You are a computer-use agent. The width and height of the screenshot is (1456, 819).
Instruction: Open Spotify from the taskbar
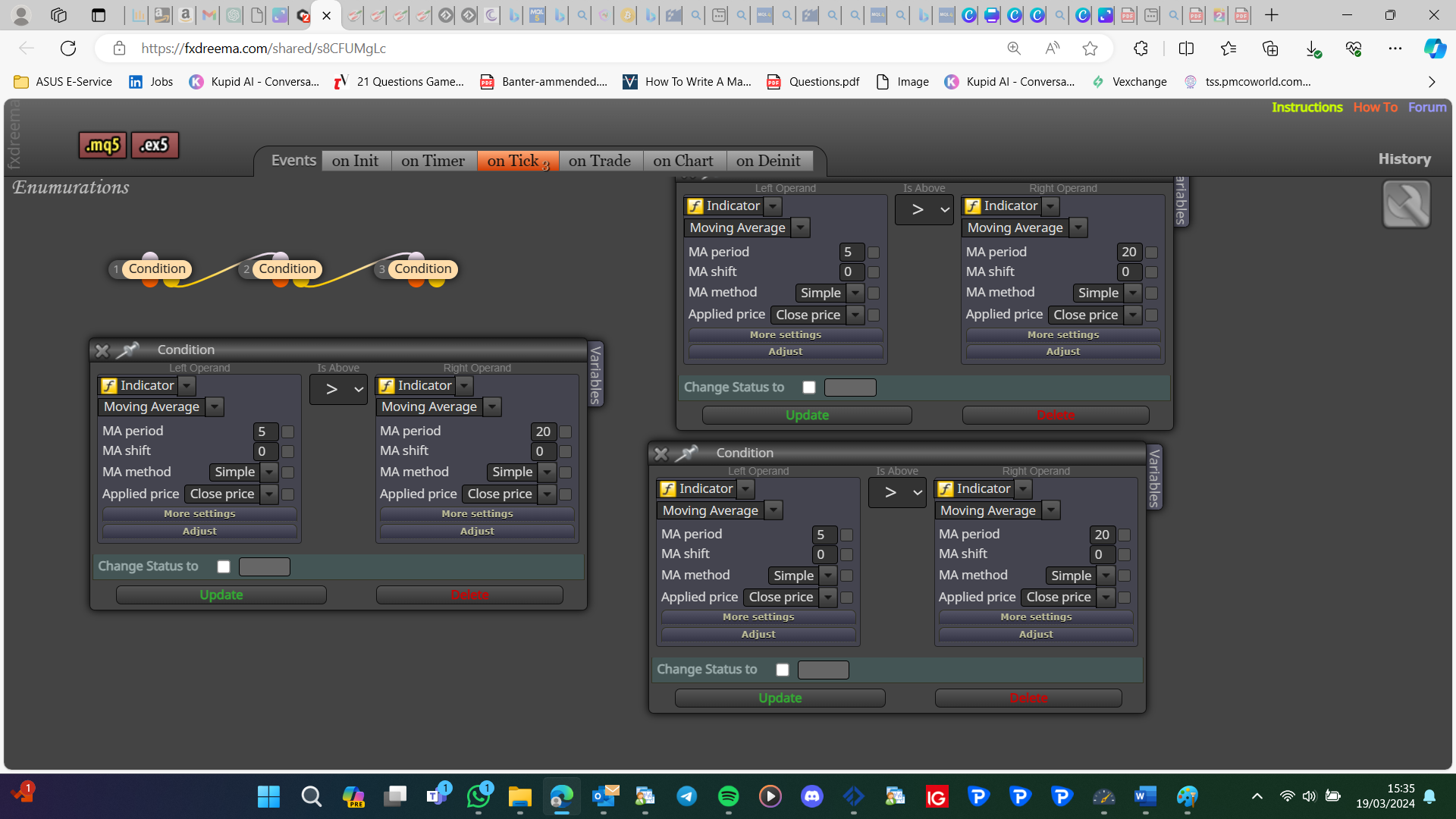coord(728,796)
